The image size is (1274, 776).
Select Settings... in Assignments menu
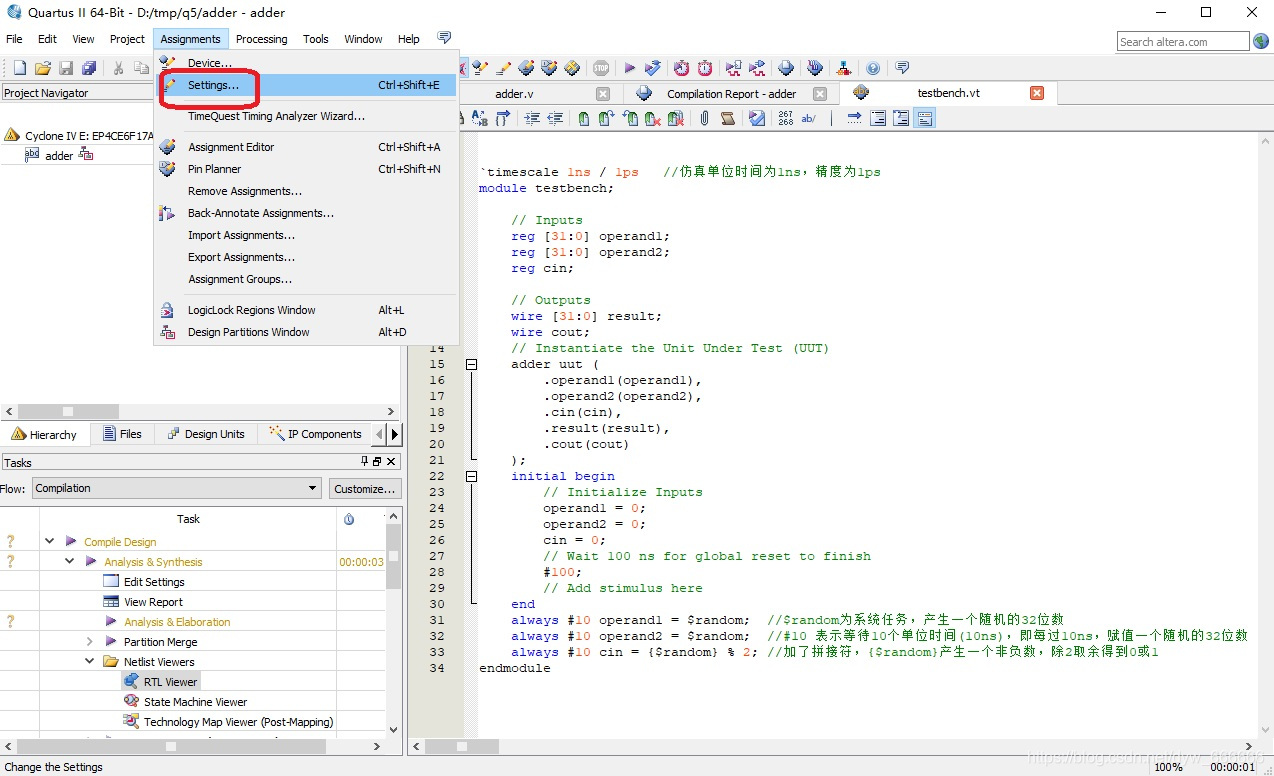tap(213, 85)
